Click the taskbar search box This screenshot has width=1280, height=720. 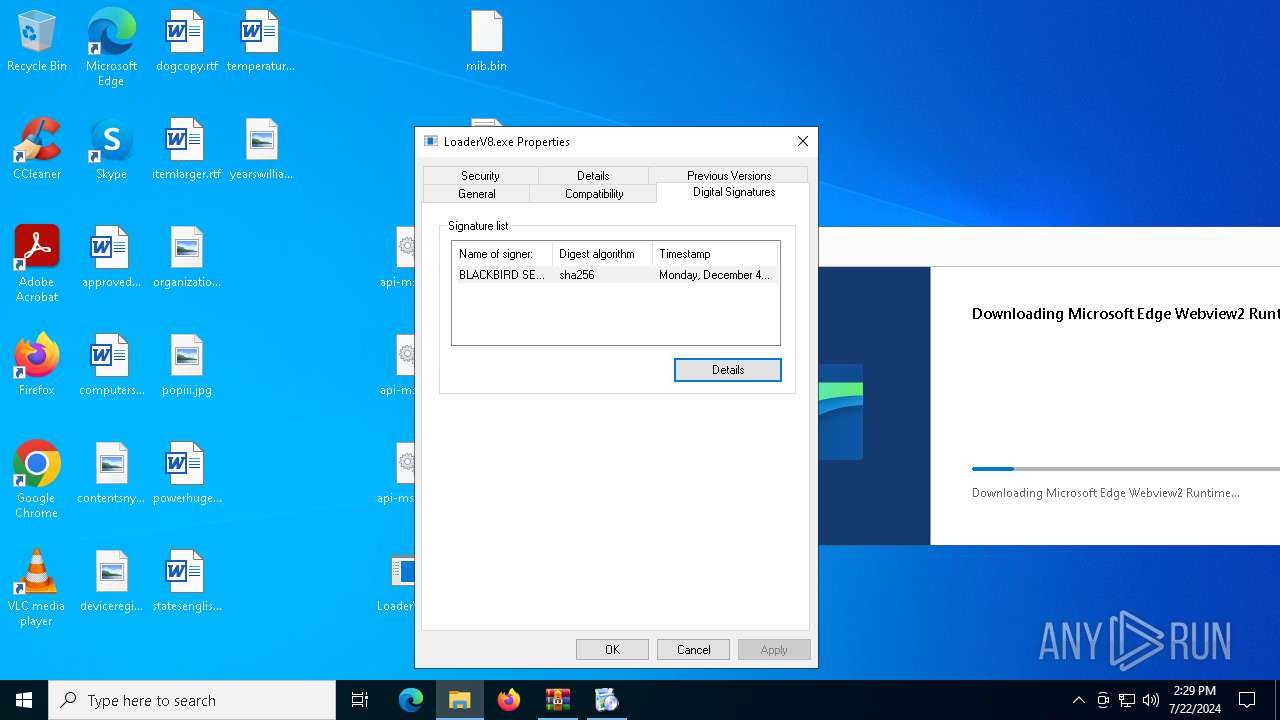192,700
